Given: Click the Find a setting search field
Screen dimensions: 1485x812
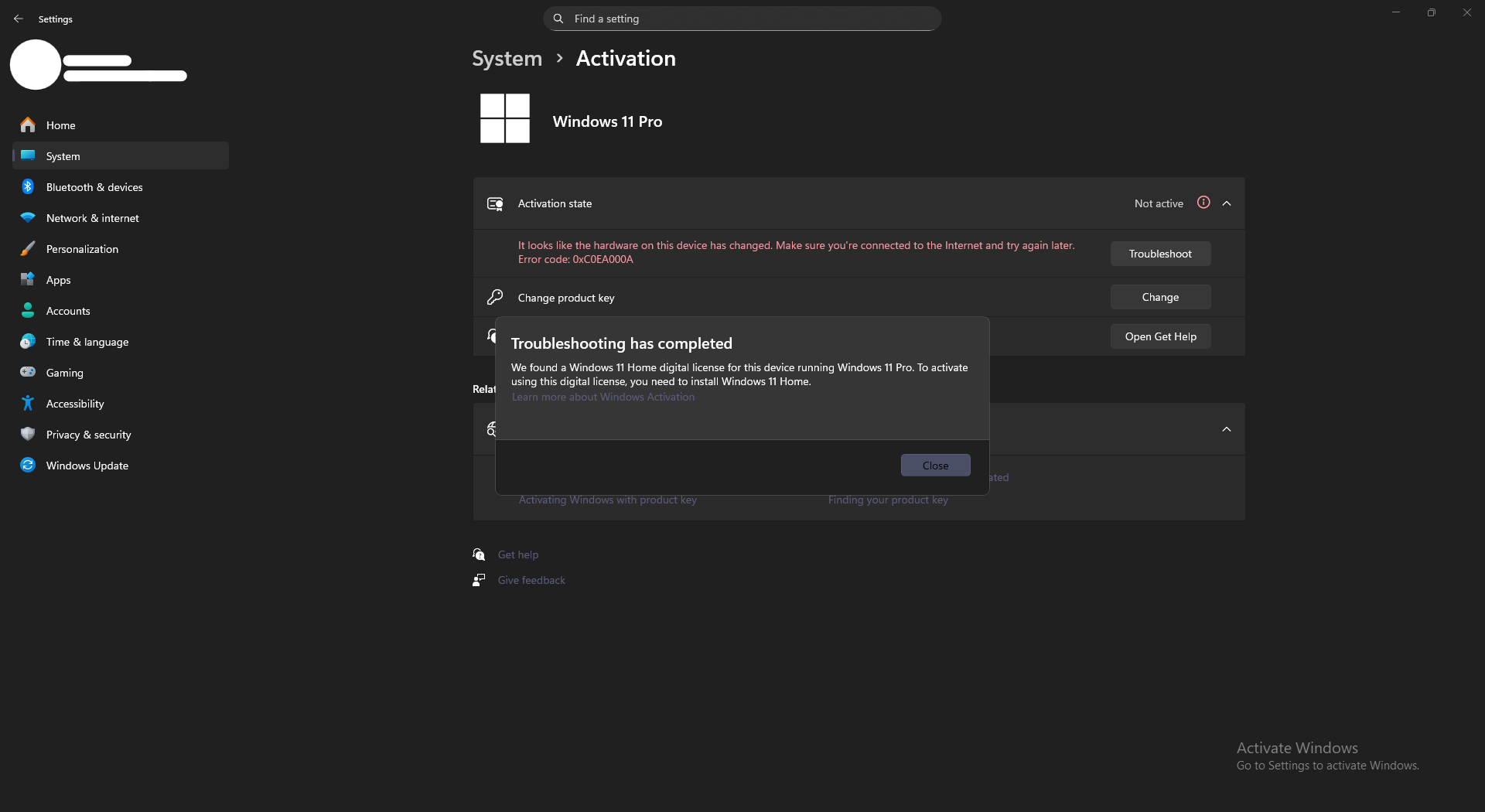Looking at the screenshot, I should click(742, 19).
